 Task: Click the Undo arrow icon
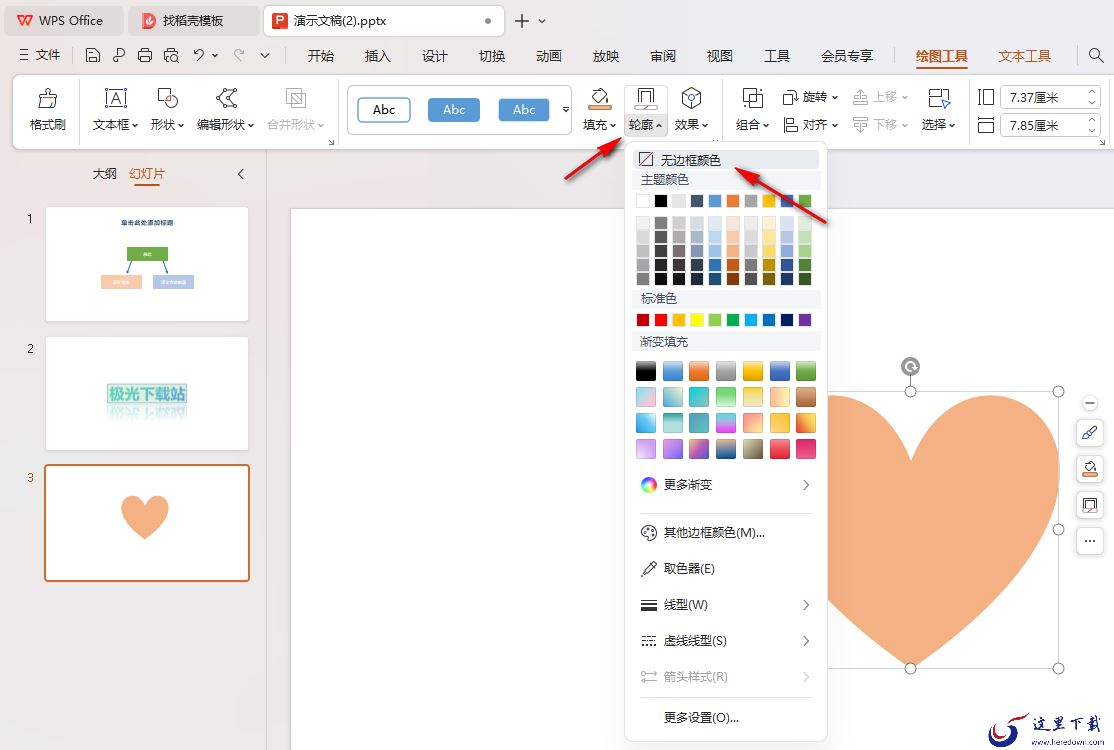point(199,55)
